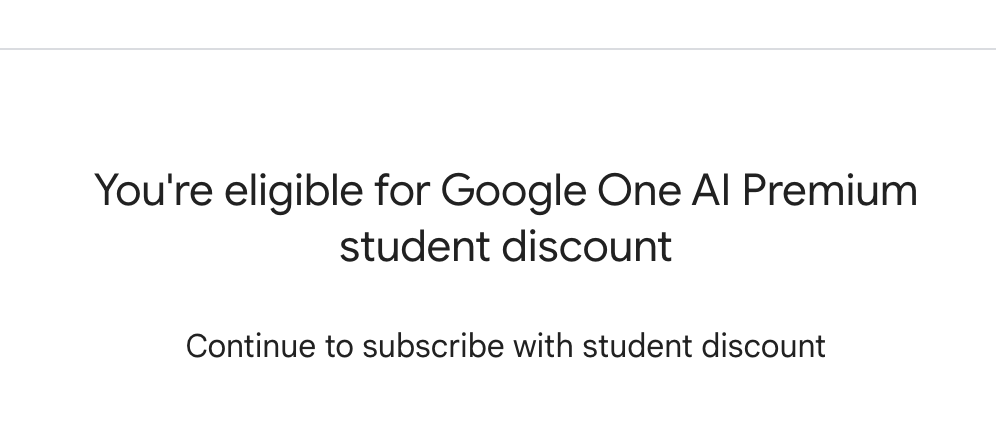
Task: Click the blank area above the divider
Action: click(x=498, y=22)
